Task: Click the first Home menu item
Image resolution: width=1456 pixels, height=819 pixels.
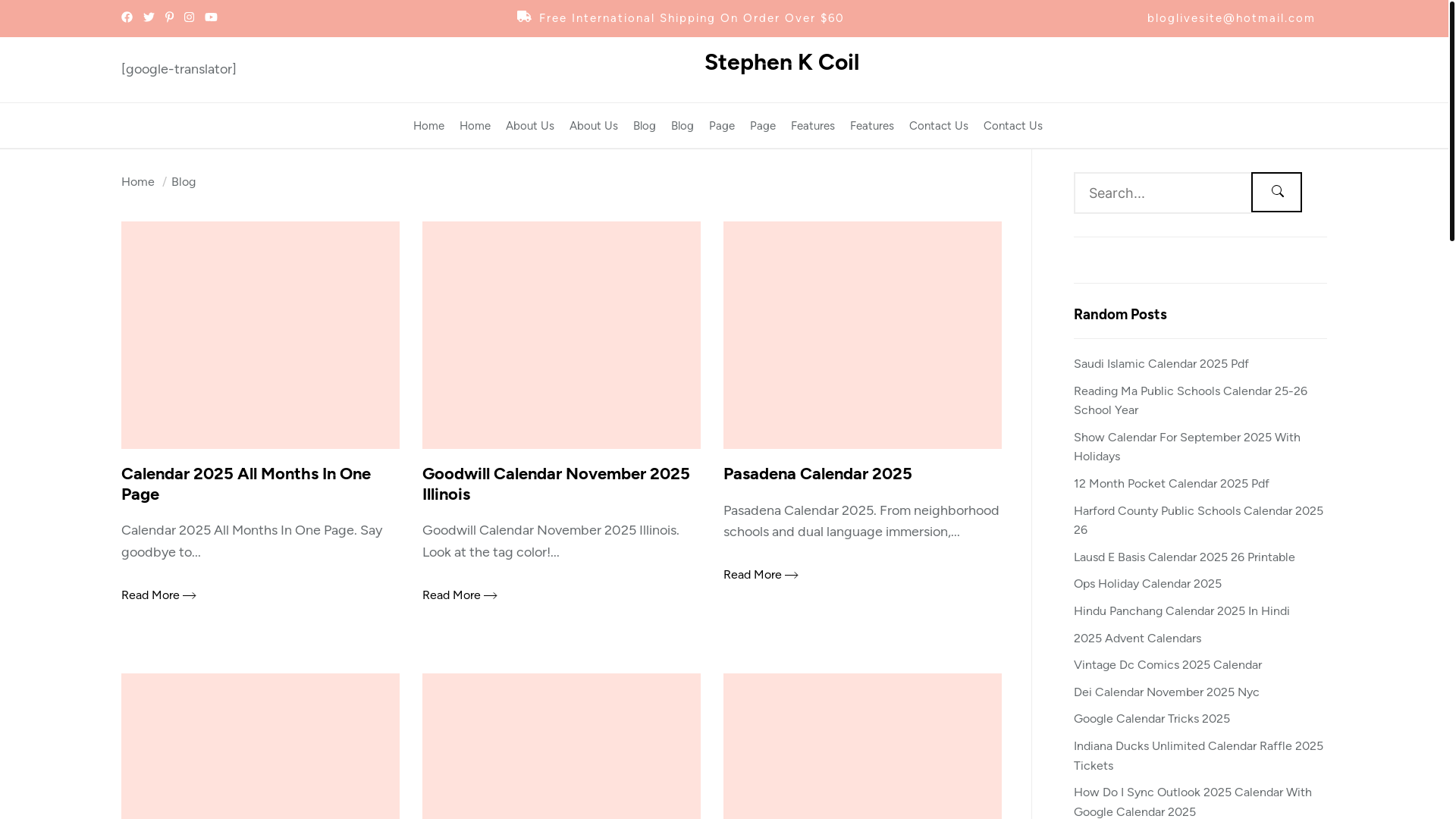Action: 428,126
